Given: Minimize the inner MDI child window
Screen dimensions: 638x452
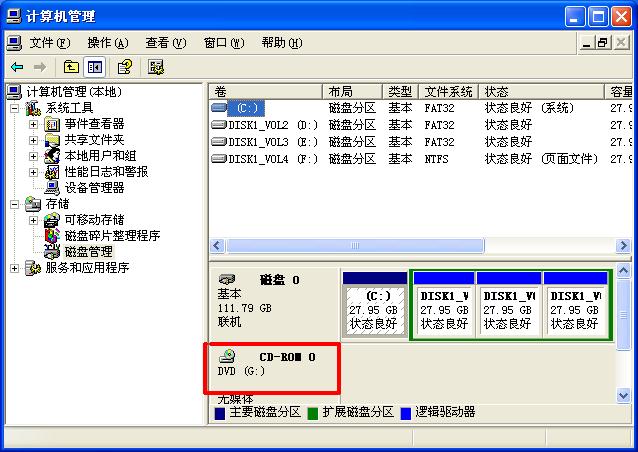Looking at the screenshot, I should (586, 43).
